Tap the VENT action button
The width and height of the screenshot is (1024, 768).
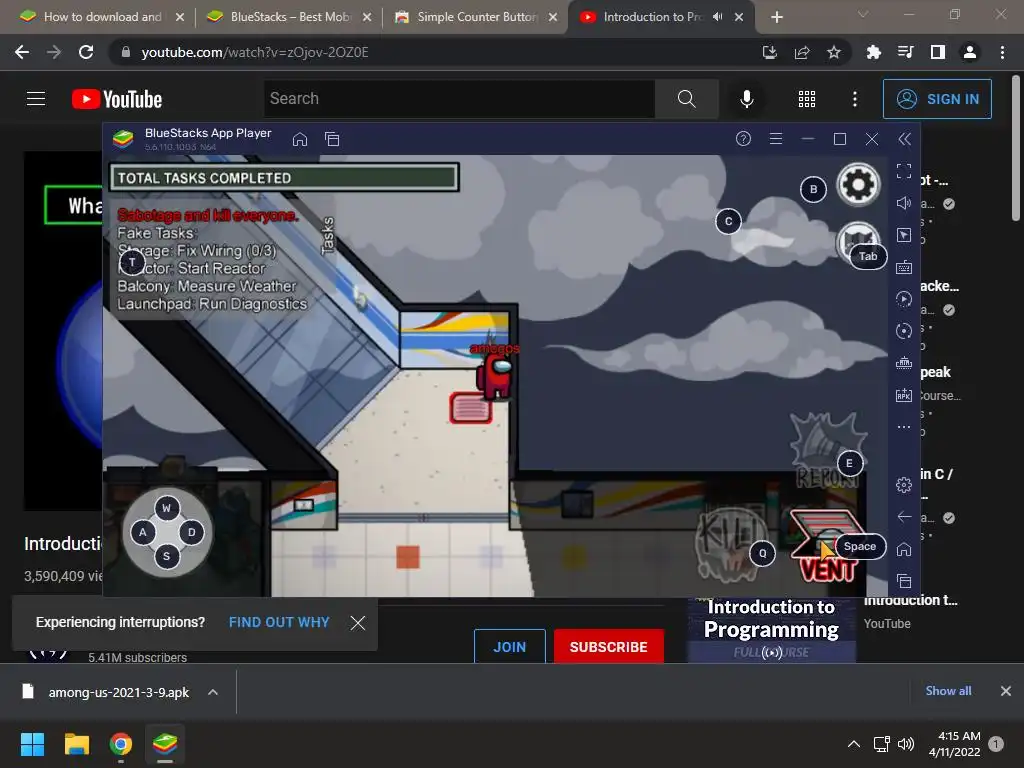(x=827, y=546)
